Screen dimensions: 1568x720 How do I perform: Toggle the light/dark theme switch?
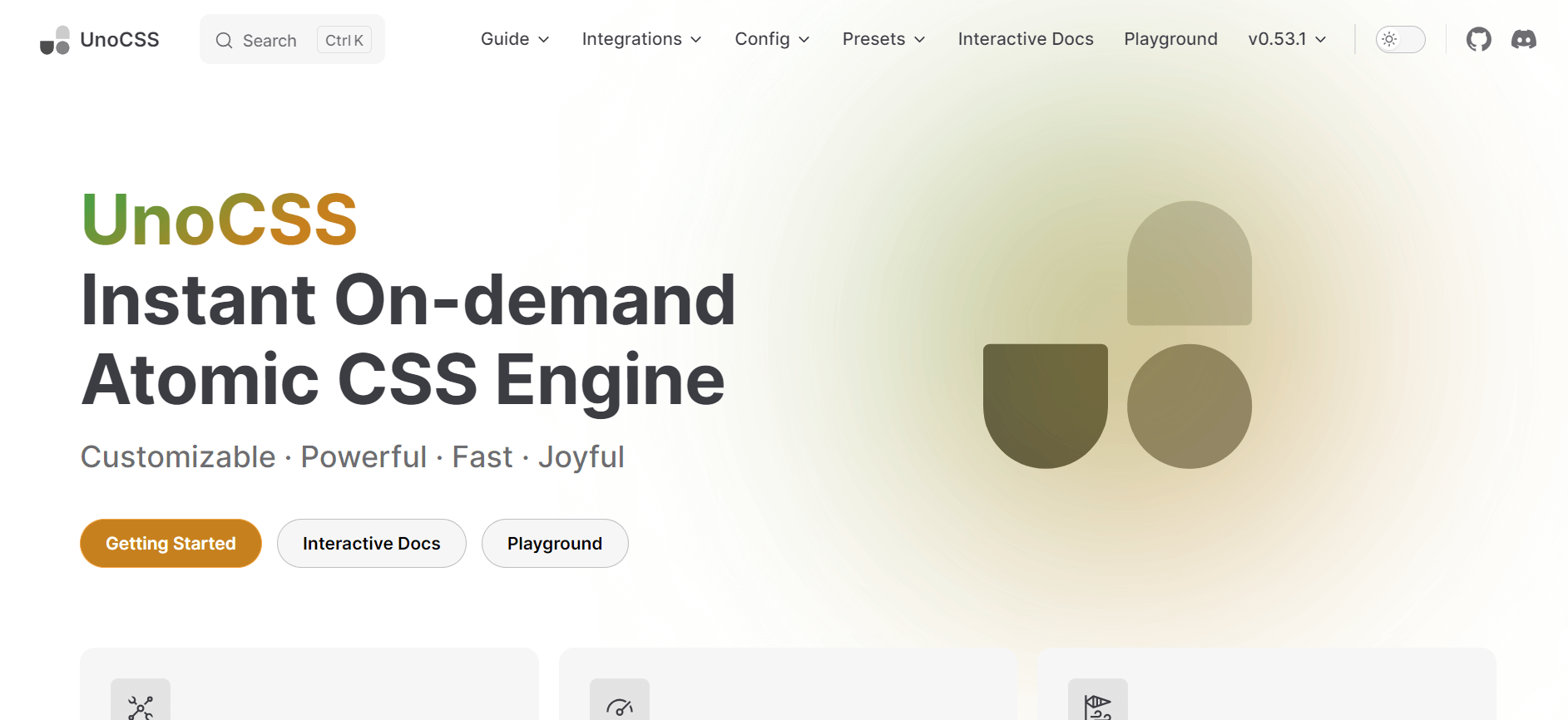pos(1400,39)
